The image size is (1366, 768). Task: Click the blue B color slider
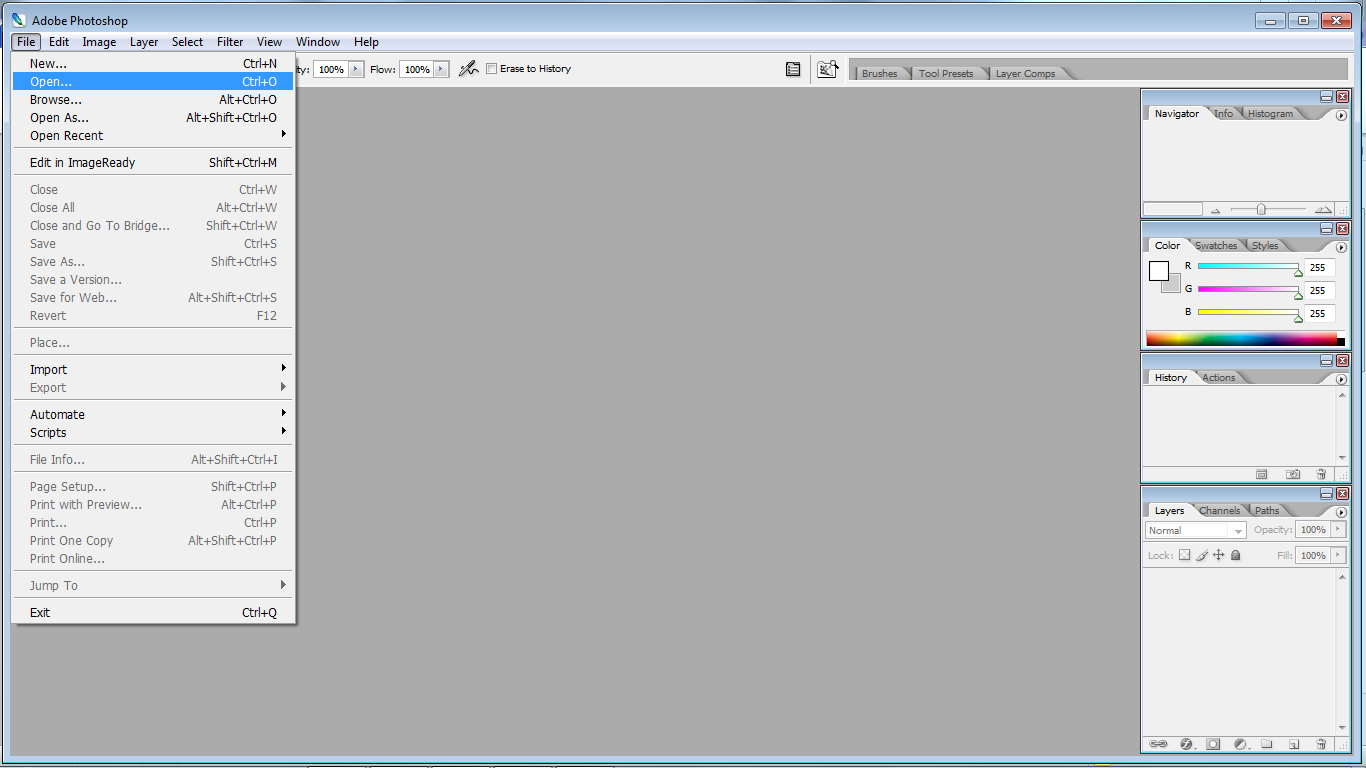click(1248, 312)
